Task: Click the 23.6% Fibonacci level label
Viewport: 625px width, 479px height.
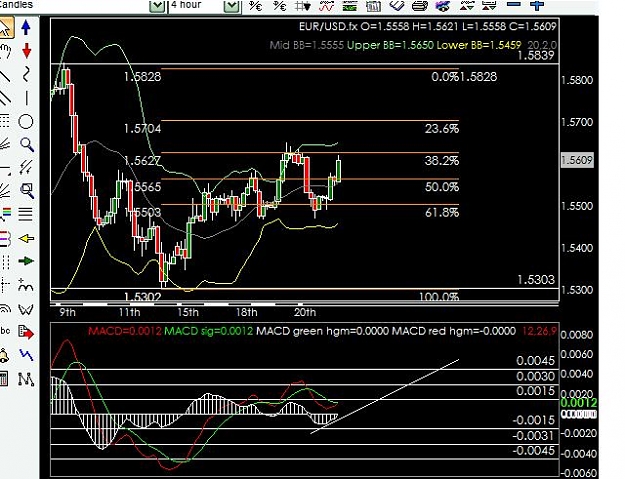Action: [442, 128]
